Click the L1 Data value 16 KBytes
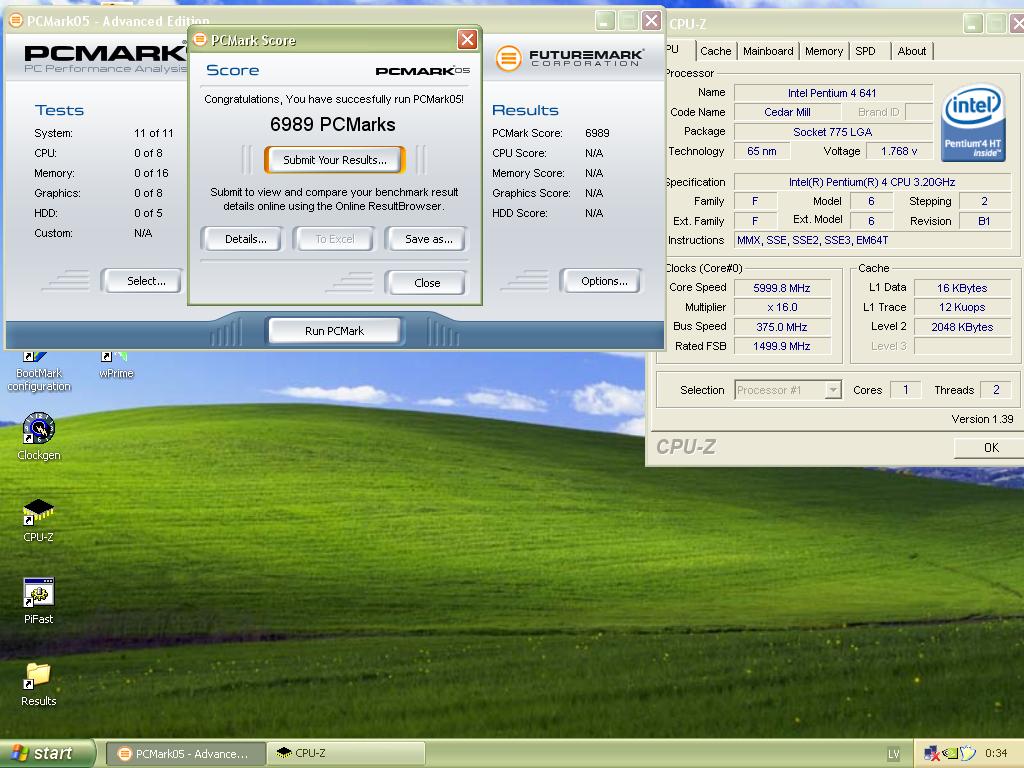 pyautogui.click(x=962, y=288)
